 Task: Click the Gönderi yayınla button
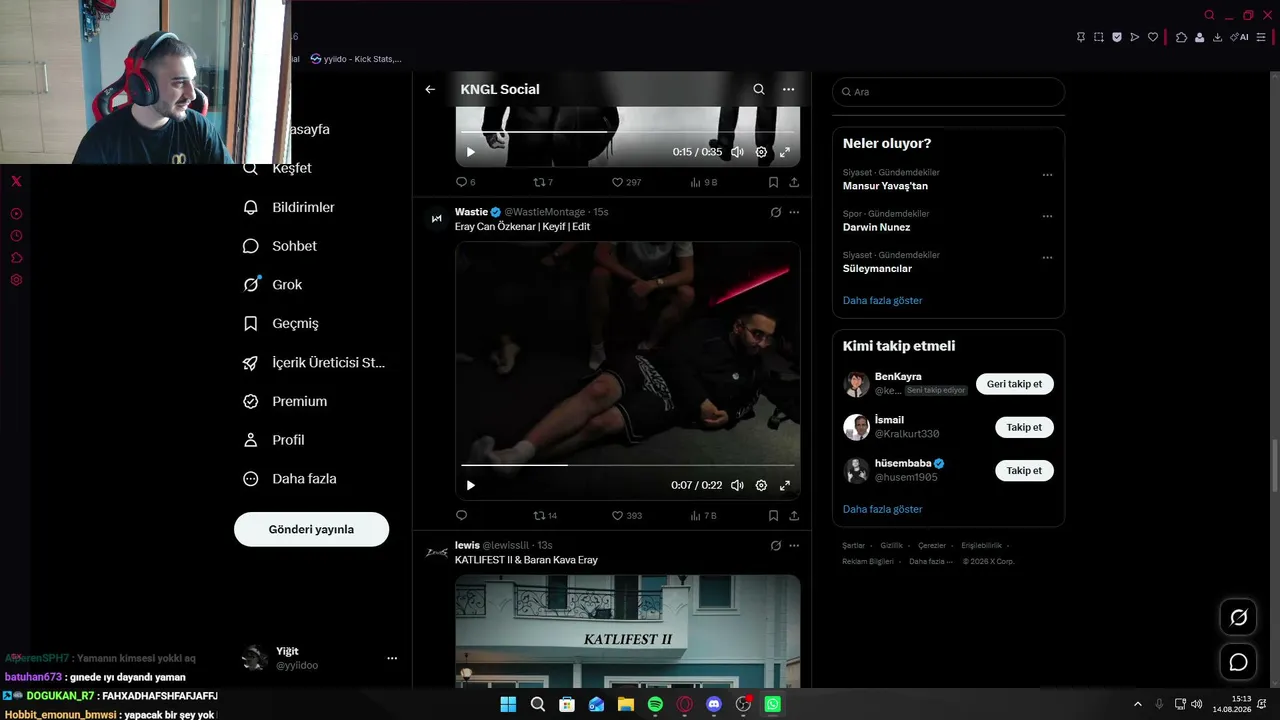(311, 529)
